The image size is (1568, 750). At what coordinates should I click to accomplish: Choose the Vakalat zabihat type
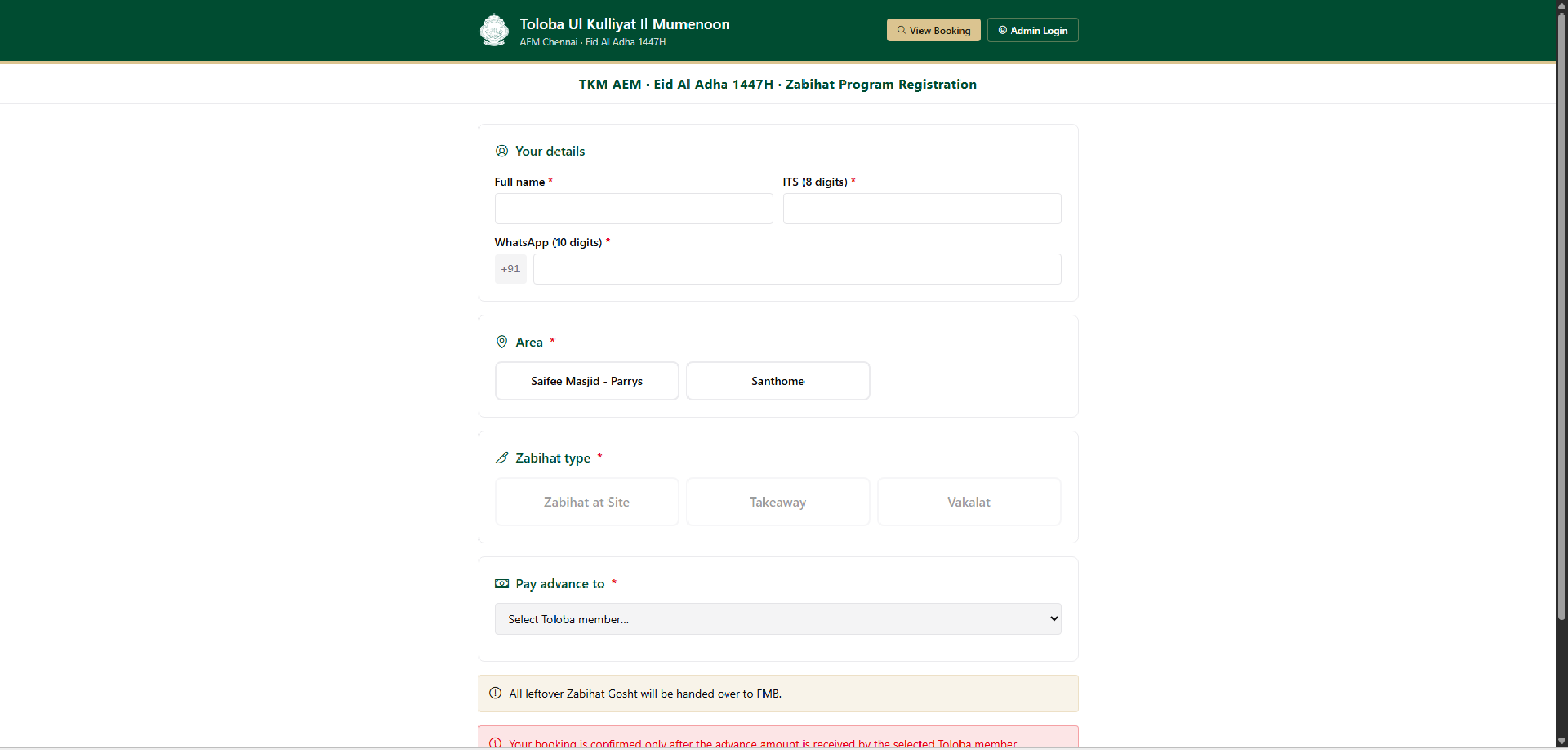(x=969, y=502)
